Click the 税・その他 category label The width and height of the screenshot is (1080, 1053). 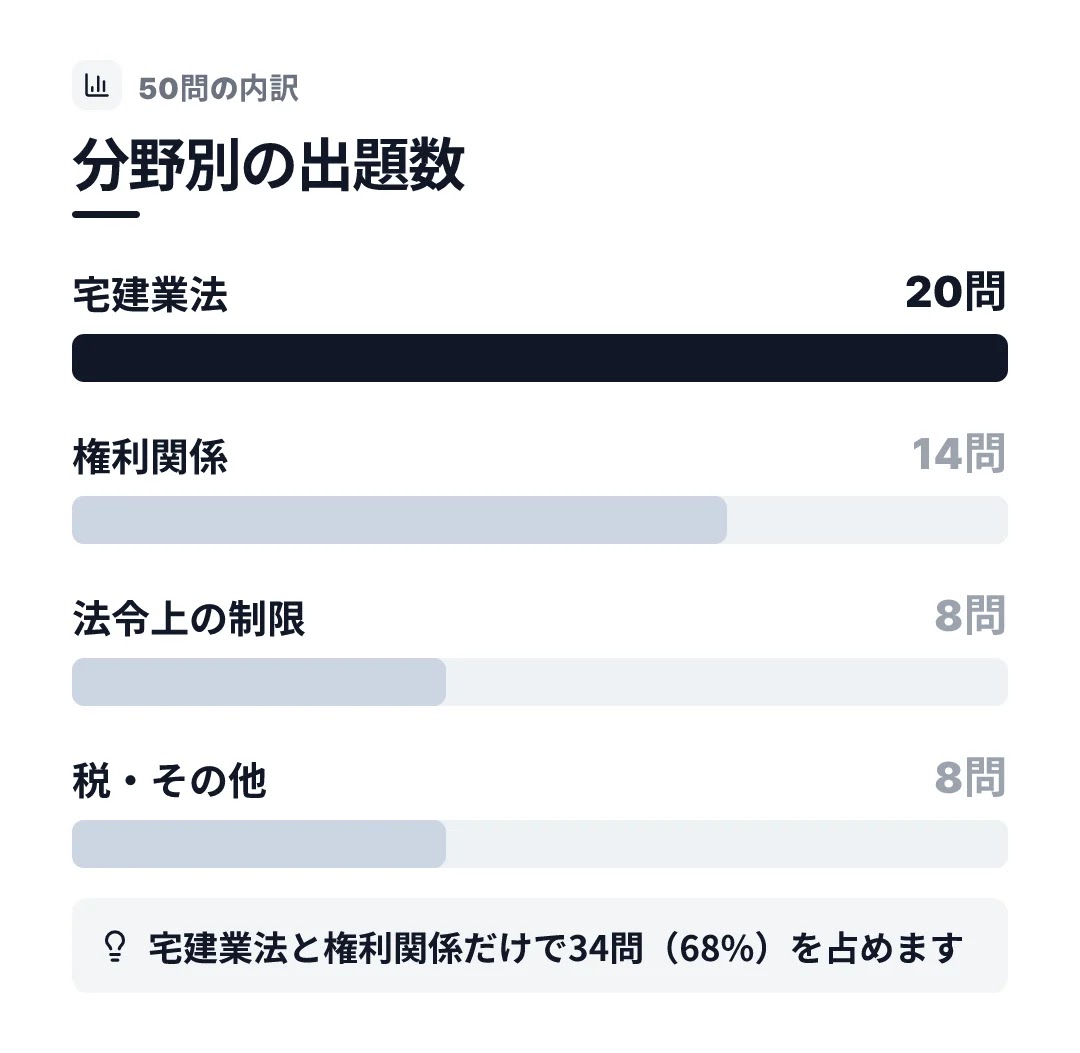(x=169, y=780)
